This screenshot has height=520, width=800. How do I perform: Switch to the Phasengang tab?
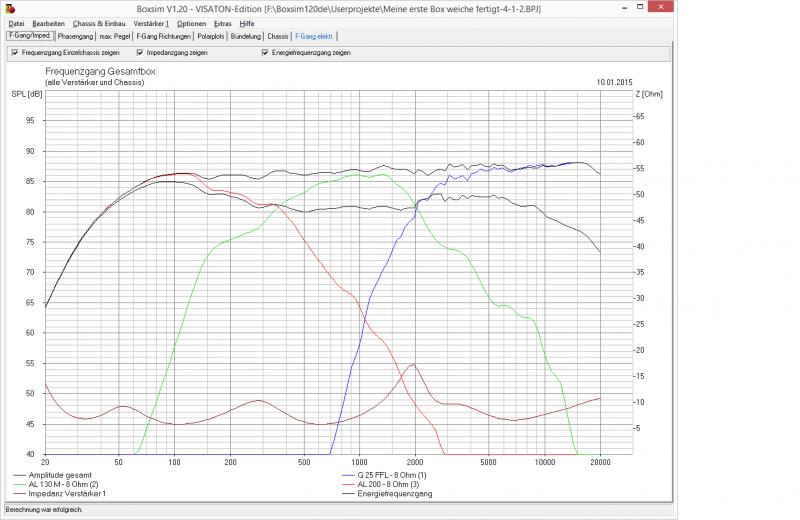(76, 36)
